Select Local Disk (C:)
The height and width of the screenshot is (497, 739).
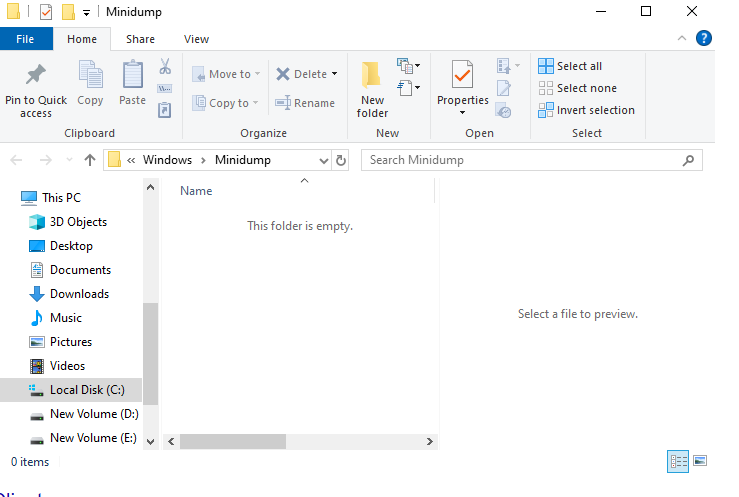(x=71, y=390)
